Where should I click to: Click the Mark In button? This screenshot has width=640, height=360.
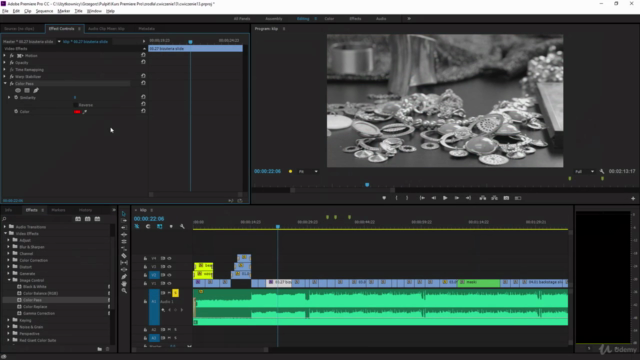pos(396,198)
